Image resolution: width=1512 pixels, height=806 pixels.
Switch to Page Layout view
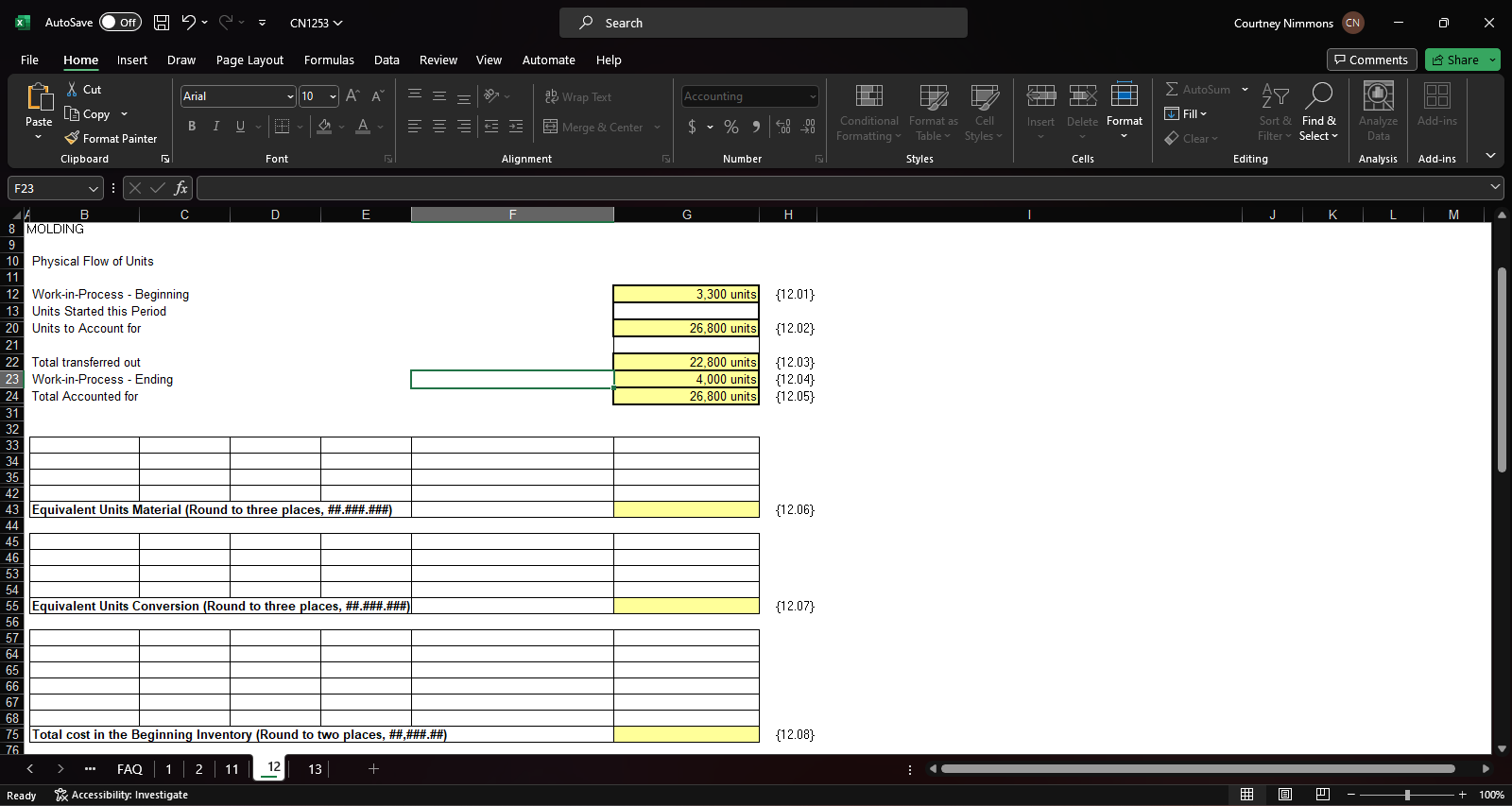click(1285, 795)
